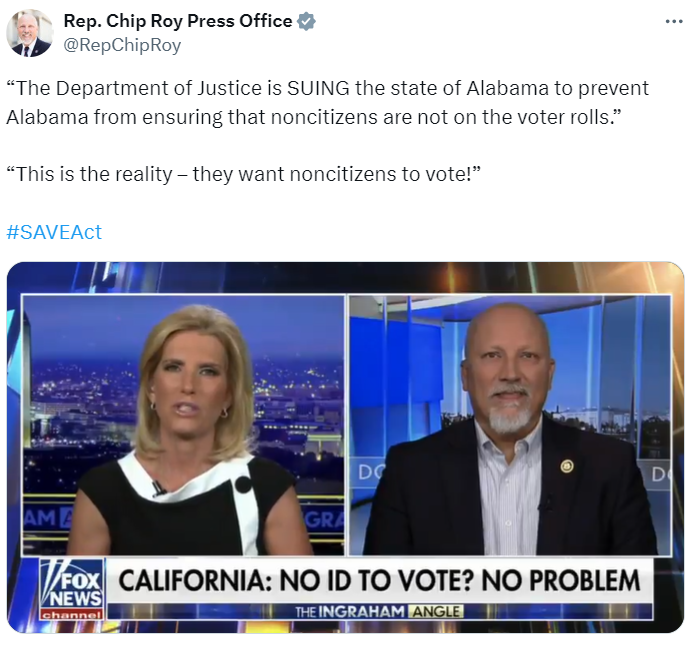
Task: Click the black button on host's dress
Action: click(243, 485)
